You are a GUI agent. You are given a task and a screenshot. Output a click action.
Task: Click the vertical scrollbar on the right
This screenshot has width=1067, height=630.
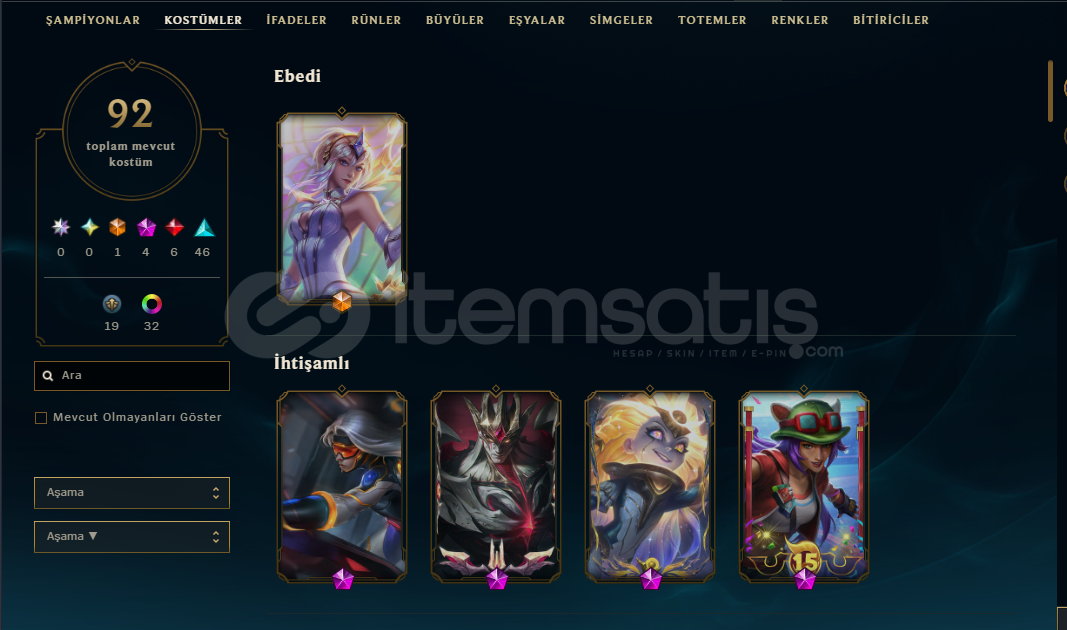[1051, 91]
